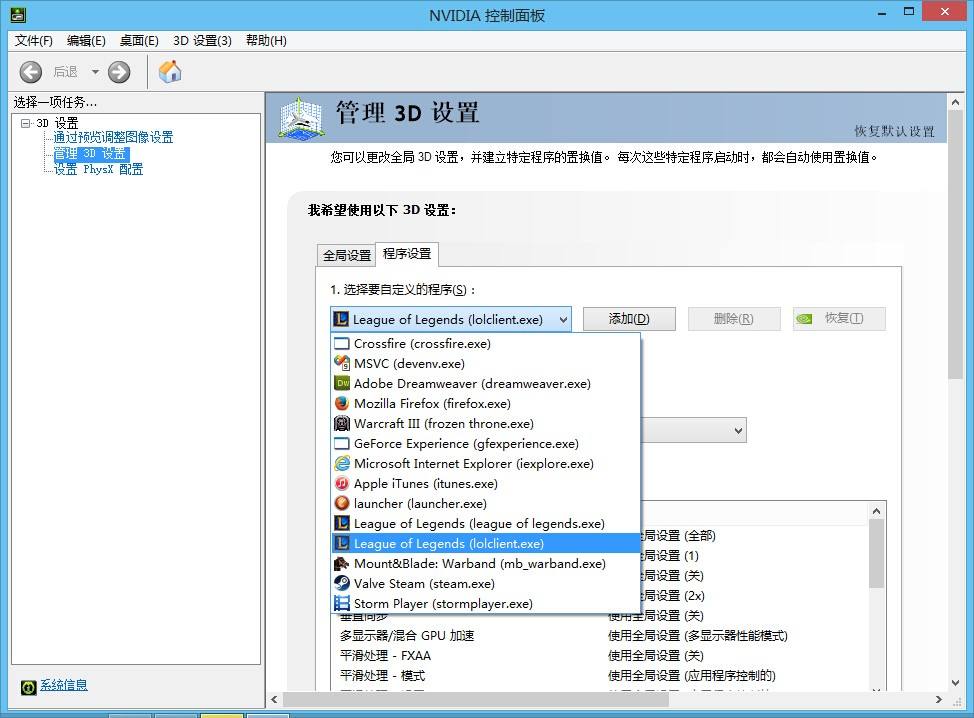Open the 3D 设置(3) menu
This screenshot has width=974, height=718.
203,40
